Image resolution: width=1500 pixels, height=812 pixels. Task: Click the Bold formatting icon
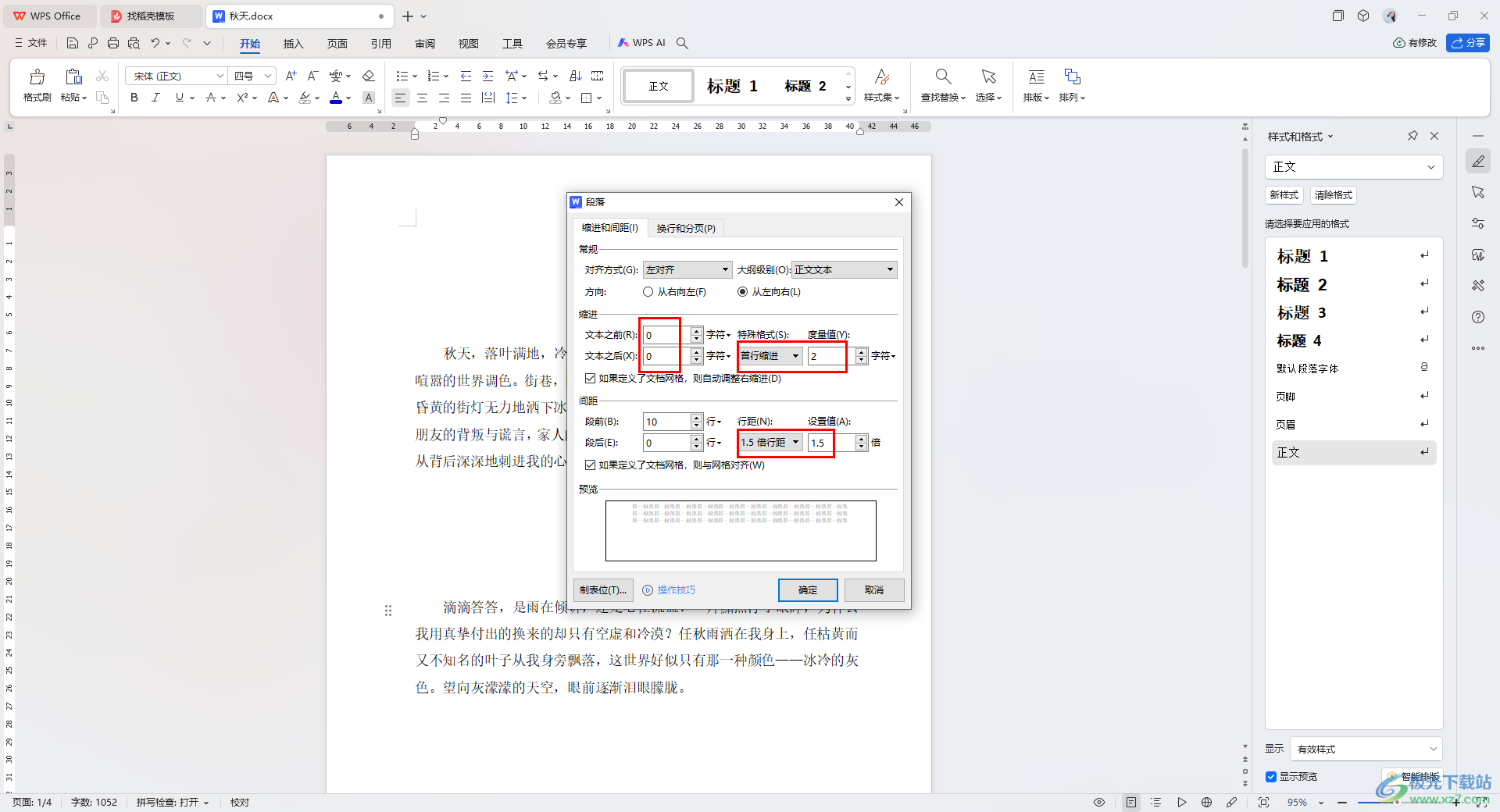pos(134,98)
